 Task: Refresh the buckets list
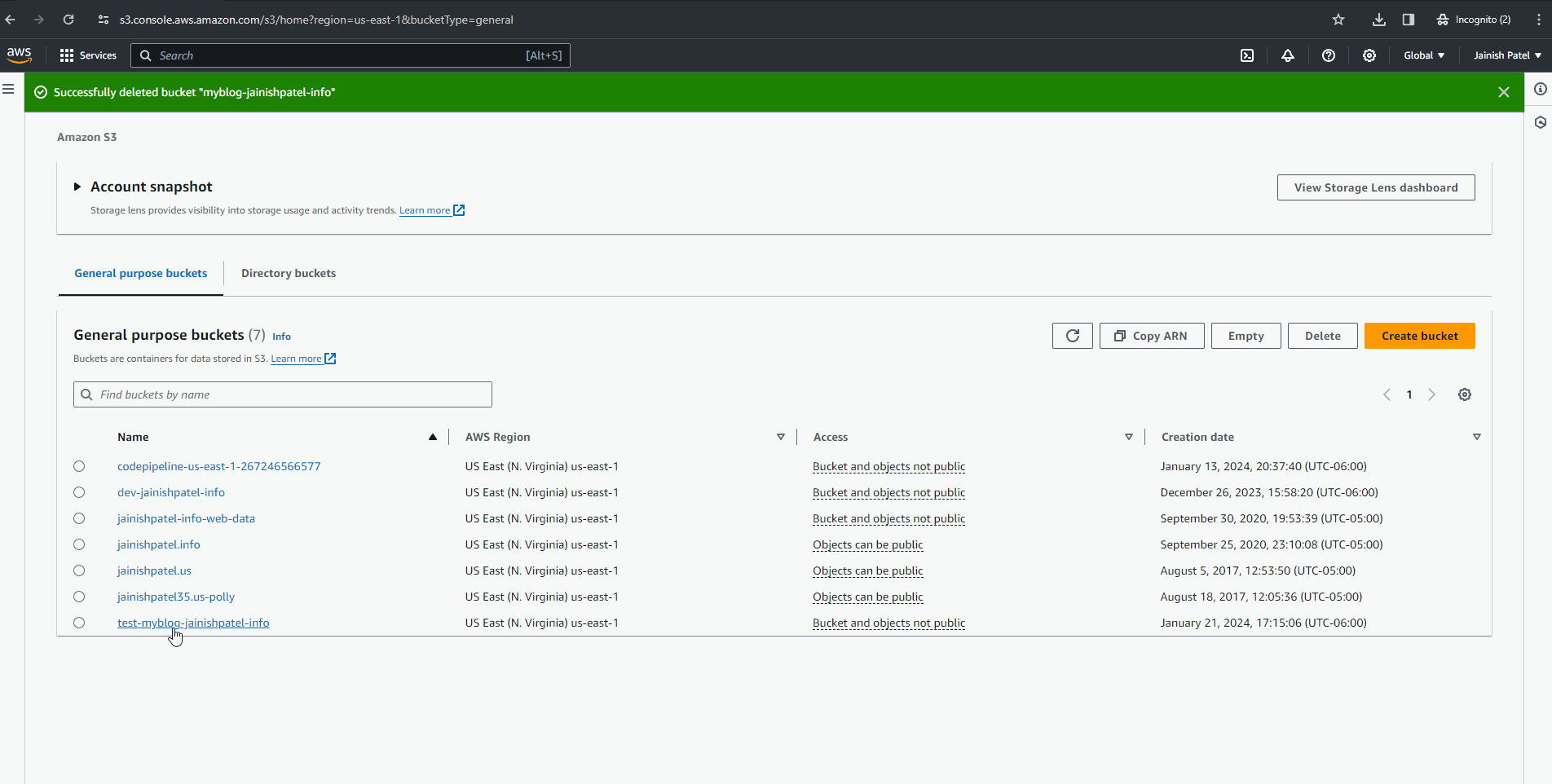(1072, 336)
